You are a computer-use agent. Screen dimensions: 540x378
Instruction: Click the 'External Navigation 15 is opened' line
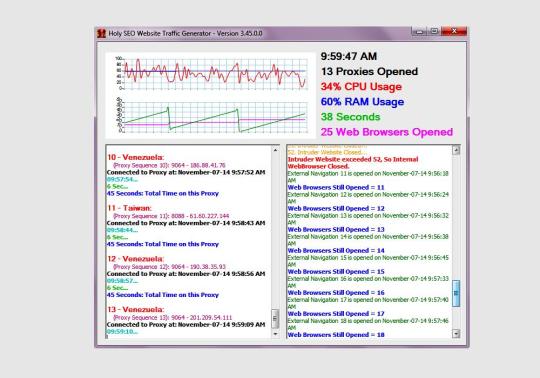[368, 261]
